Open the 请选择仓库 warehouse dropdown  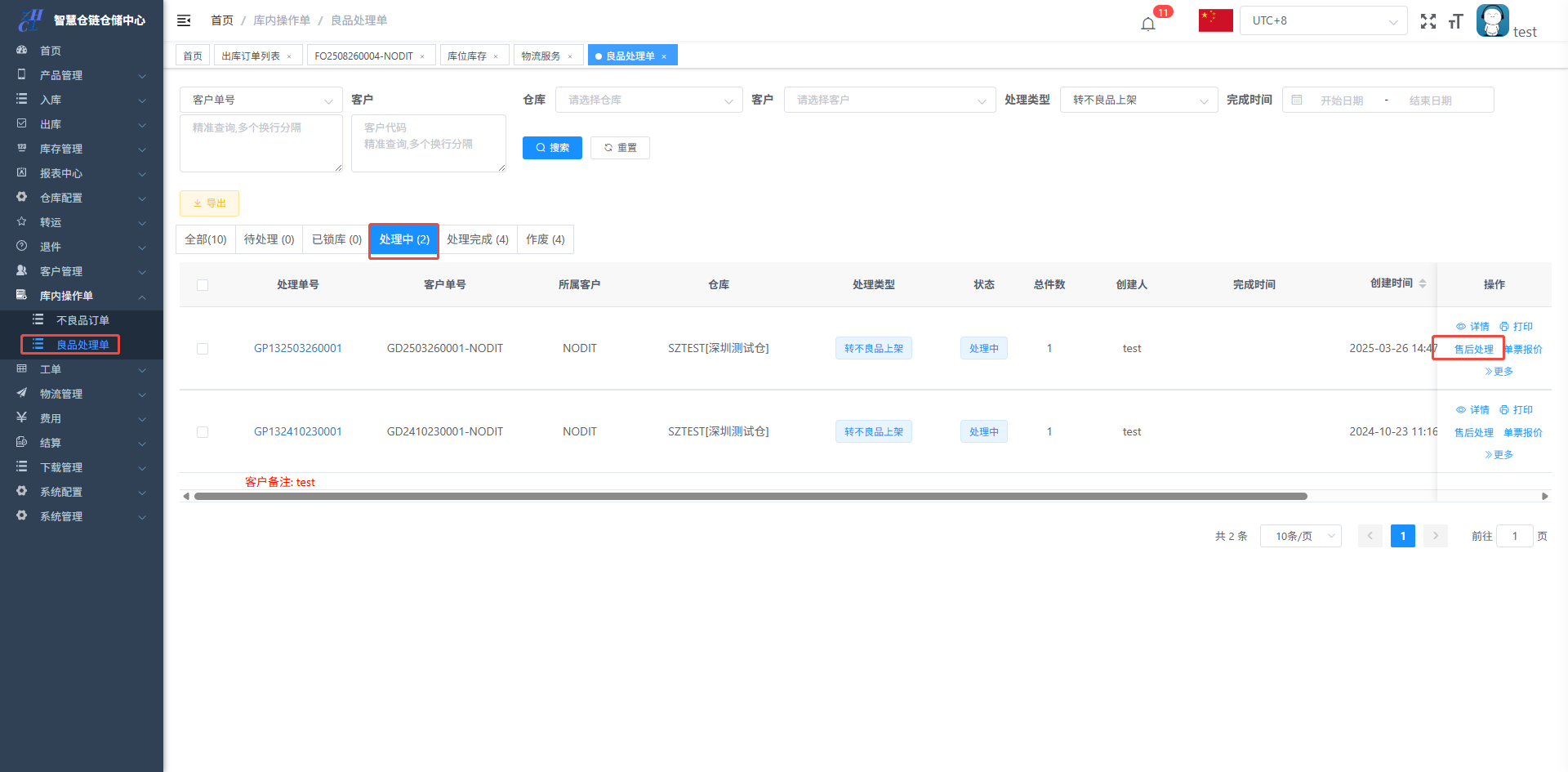(648, 100)
